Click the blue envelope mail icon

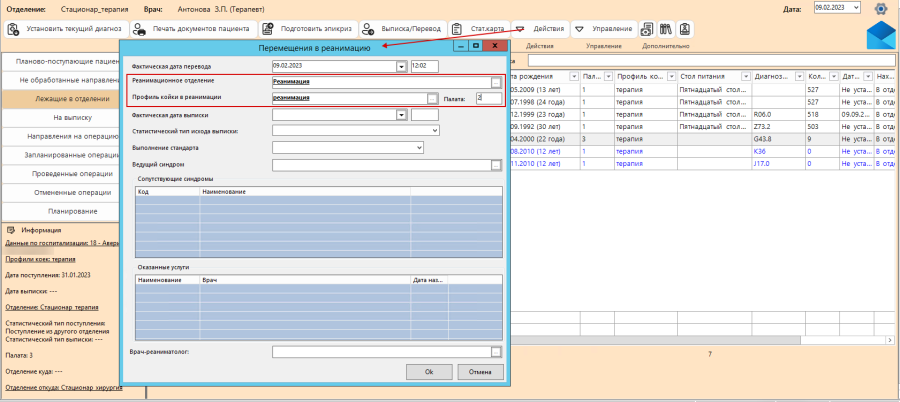click(x=881, y=37)
